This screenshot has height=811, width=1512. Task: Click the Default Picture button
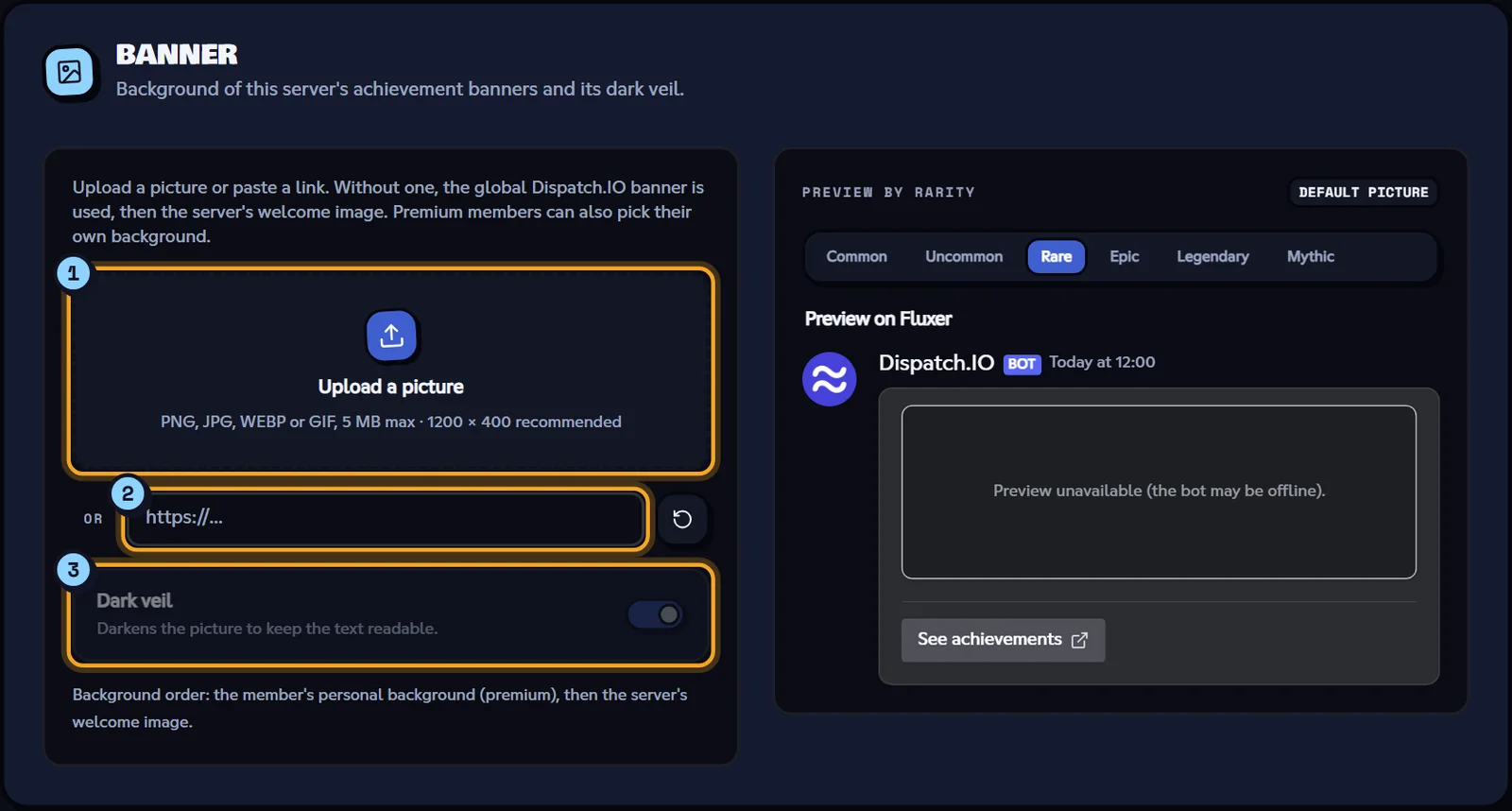tap(1364, 193)
